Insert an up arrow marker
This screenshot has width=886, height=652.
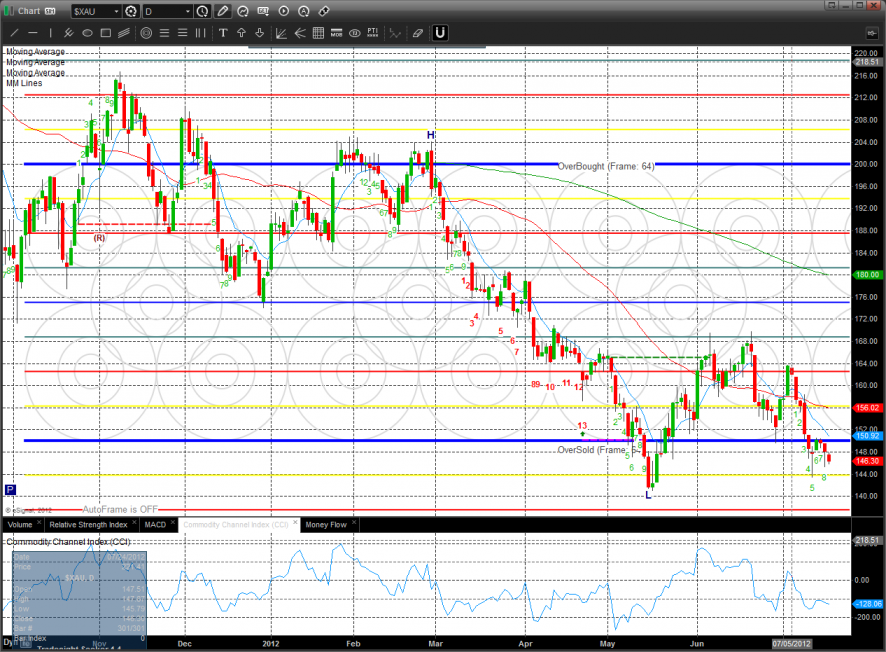pyautogui.click(x=242, y=33)
